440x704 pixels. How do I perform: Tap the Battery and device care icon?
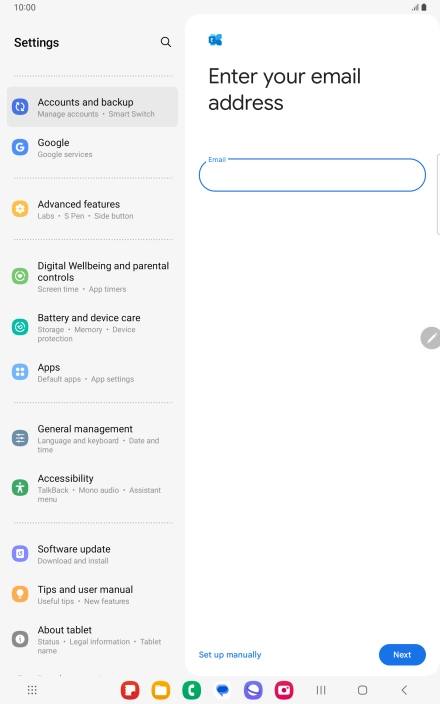tap(20, 327)
